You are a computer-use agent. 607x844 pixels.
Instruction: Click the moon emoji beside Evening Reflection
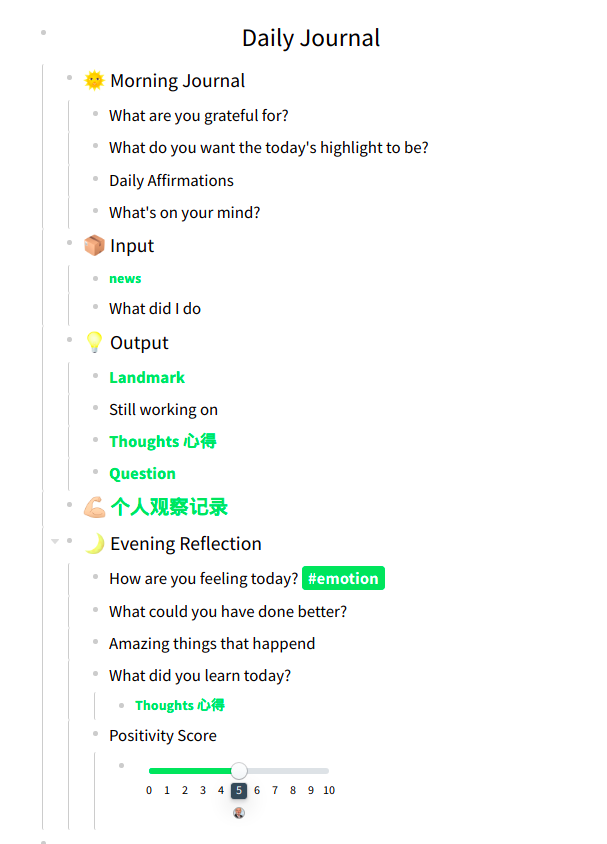(94, 544)
